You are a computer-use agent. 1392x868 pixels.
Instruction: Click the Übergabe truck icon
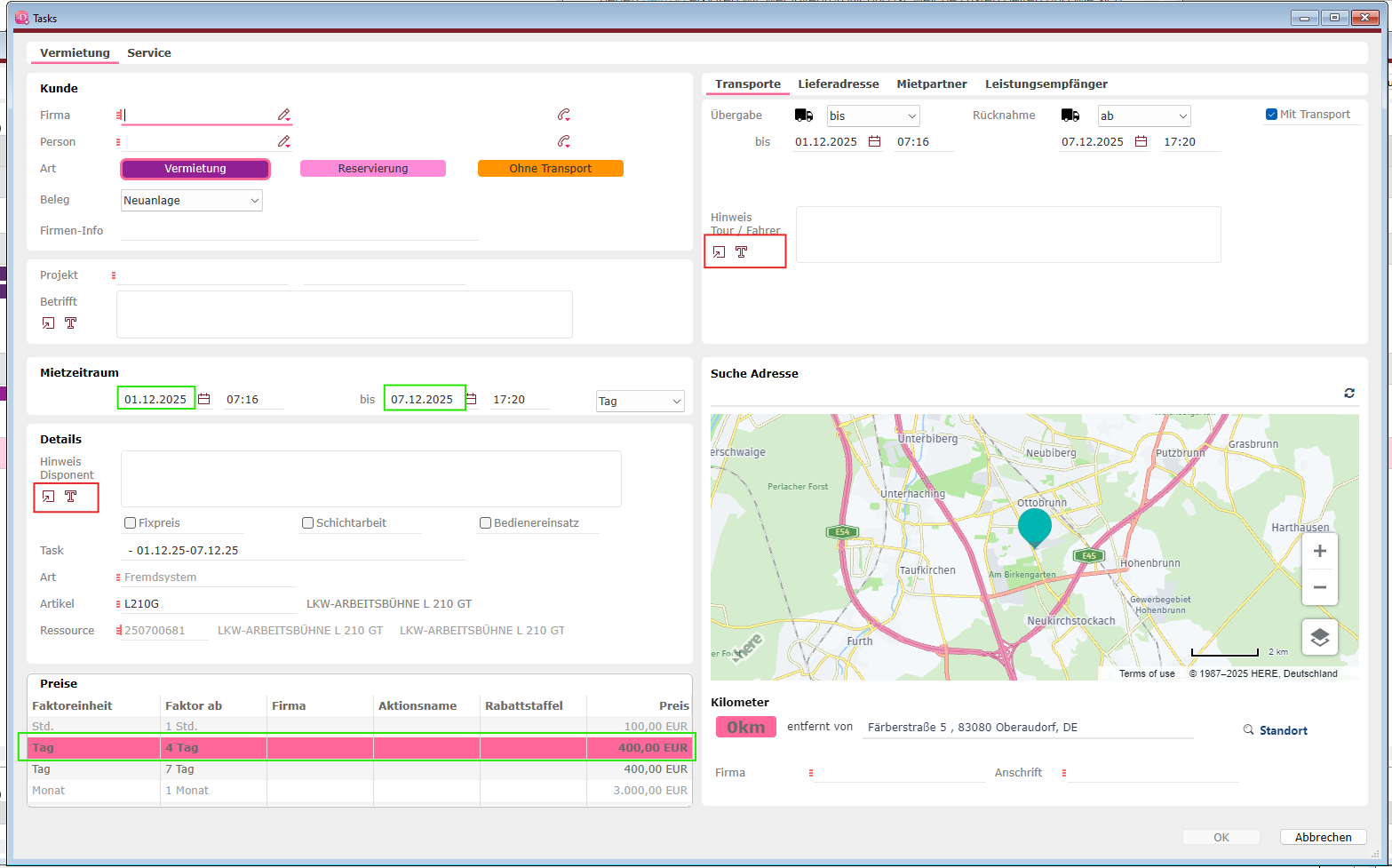804,115
